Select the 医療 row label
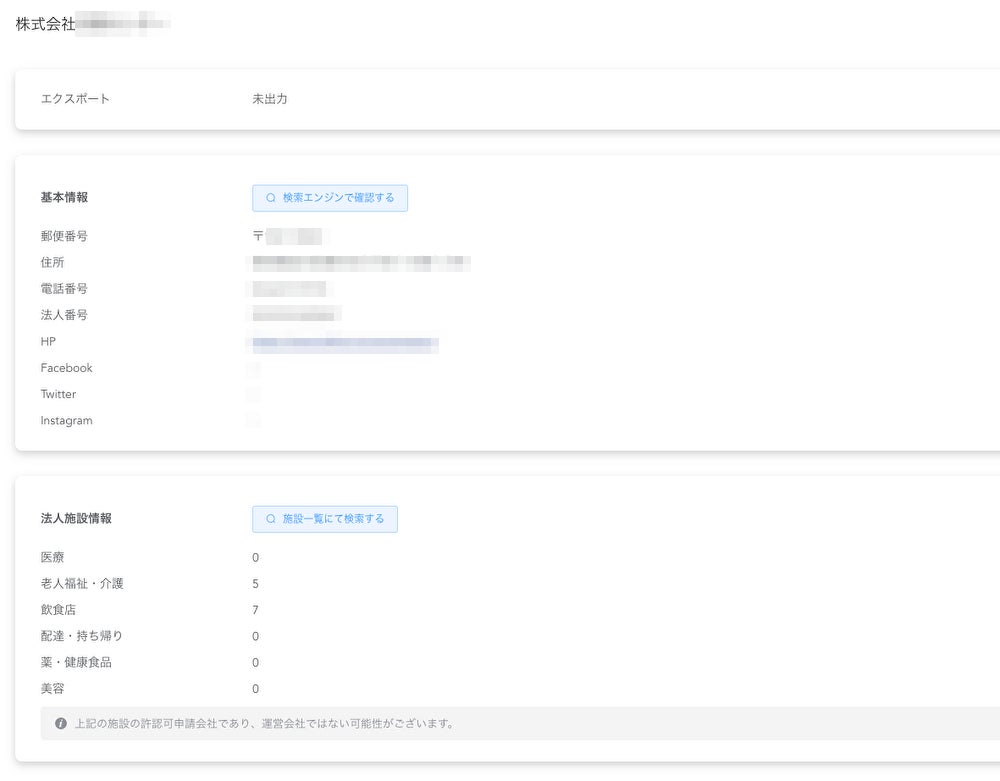The height and width of the screenshot is (781, 1000). coord(52,557)
